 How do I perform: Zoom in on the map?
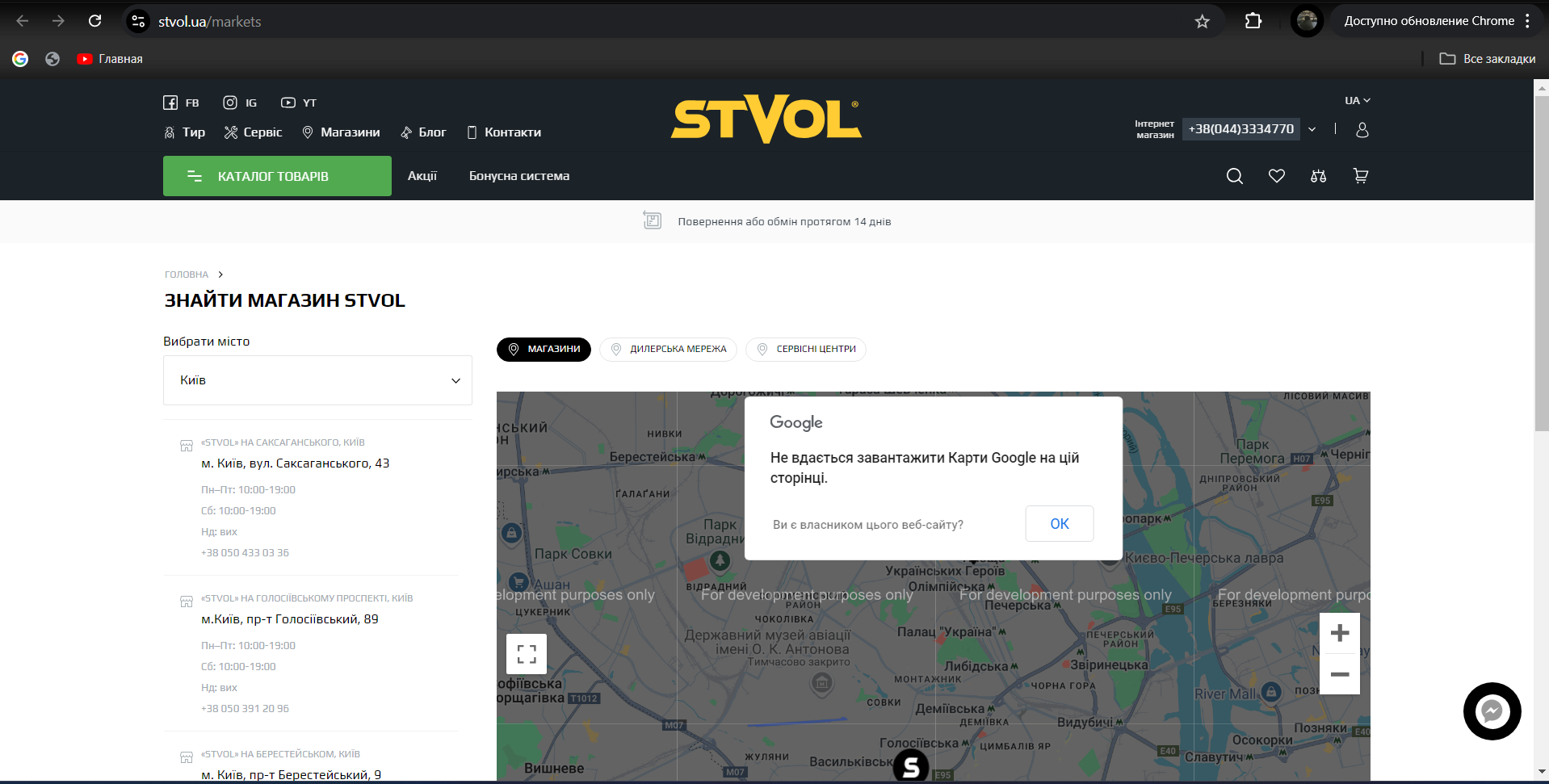(1340, 633)
